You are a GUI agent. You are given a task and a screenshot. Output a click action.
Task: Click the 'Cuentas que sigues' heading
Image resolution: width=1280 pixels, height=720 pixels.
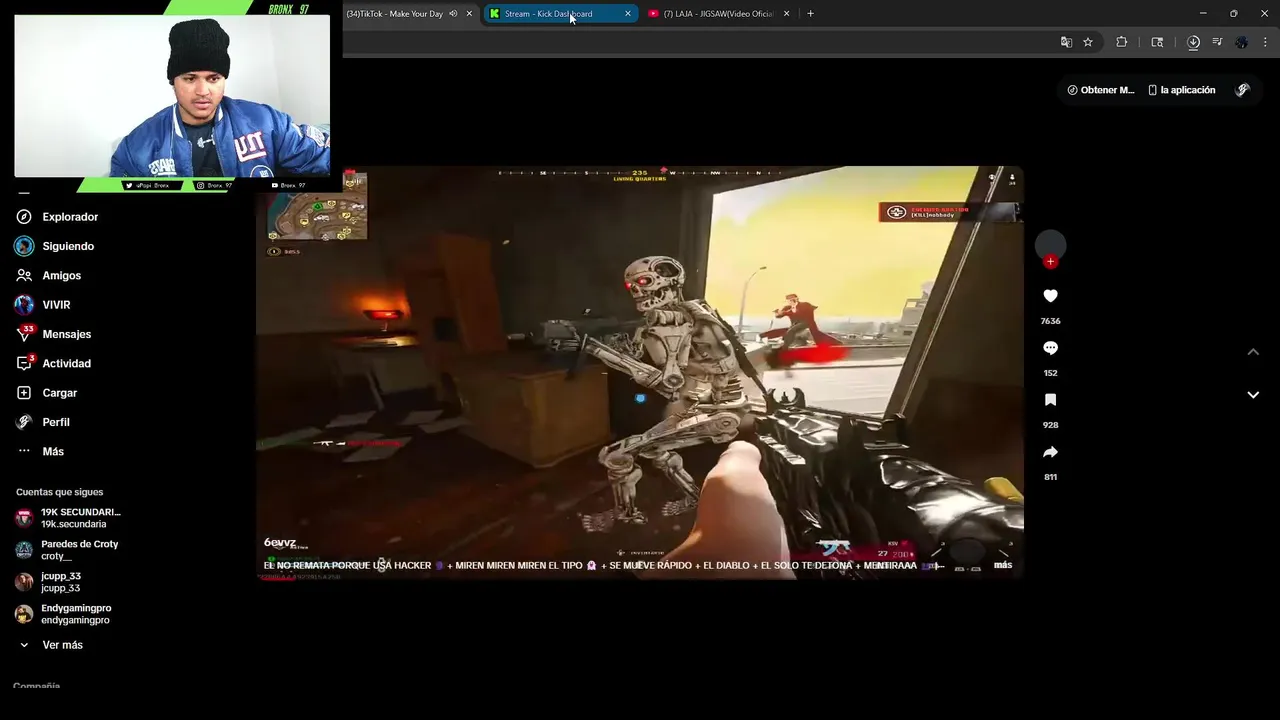(59, 492)
